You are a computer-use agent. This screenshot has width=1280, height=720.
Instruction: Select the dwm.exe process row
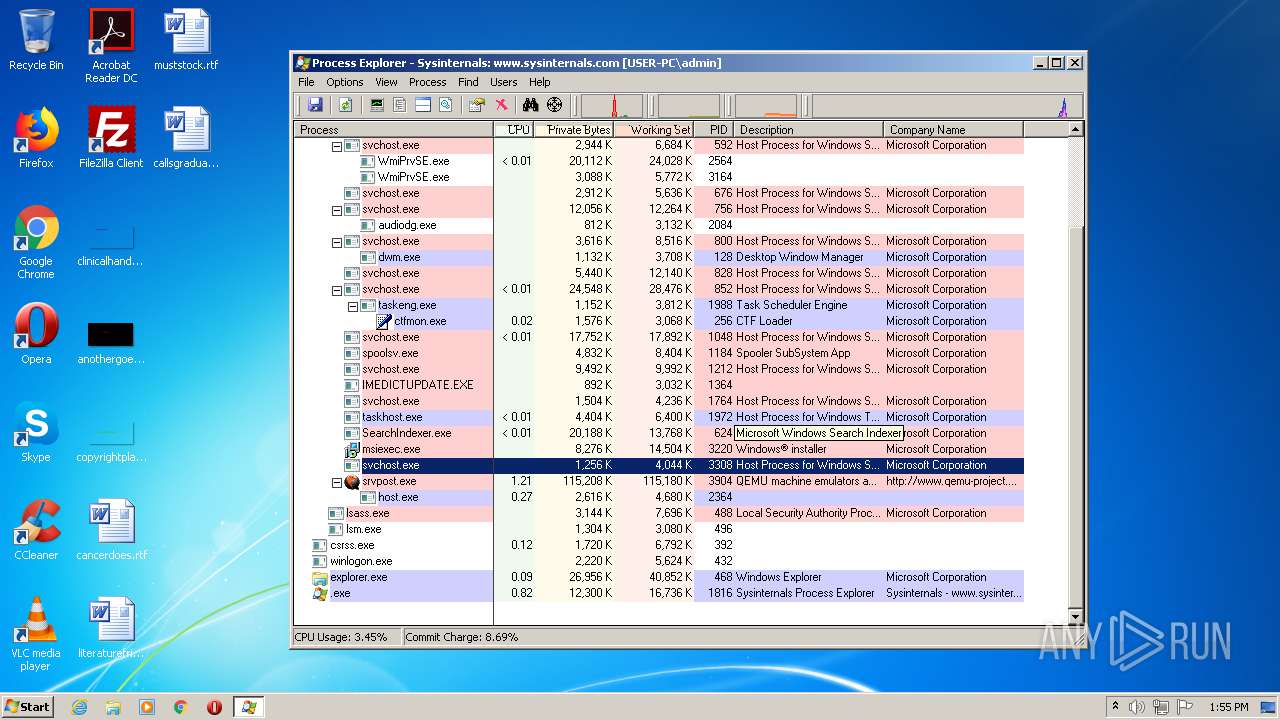659,257
